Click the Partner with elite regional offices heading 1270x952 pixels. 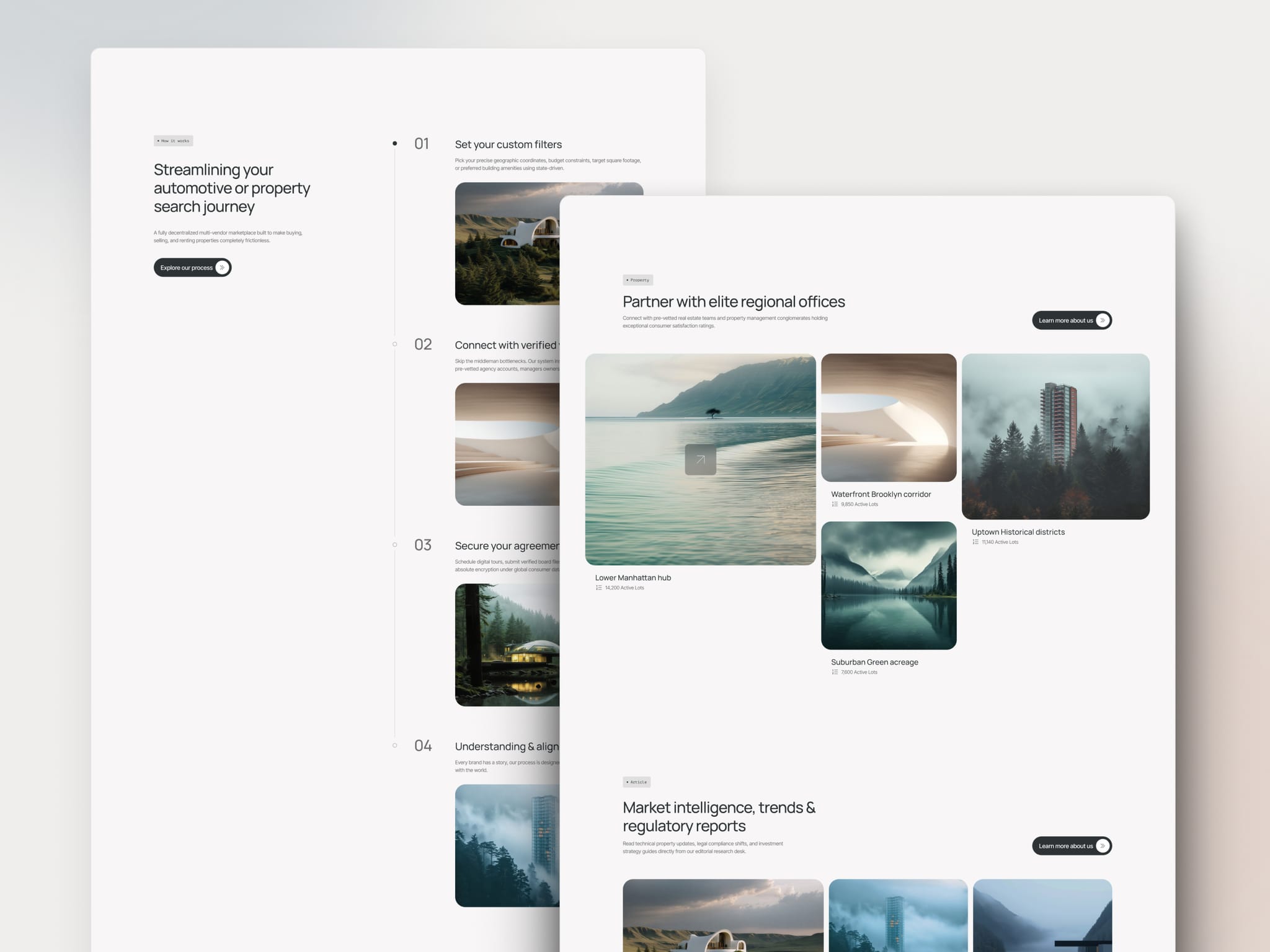pos(734,302)
